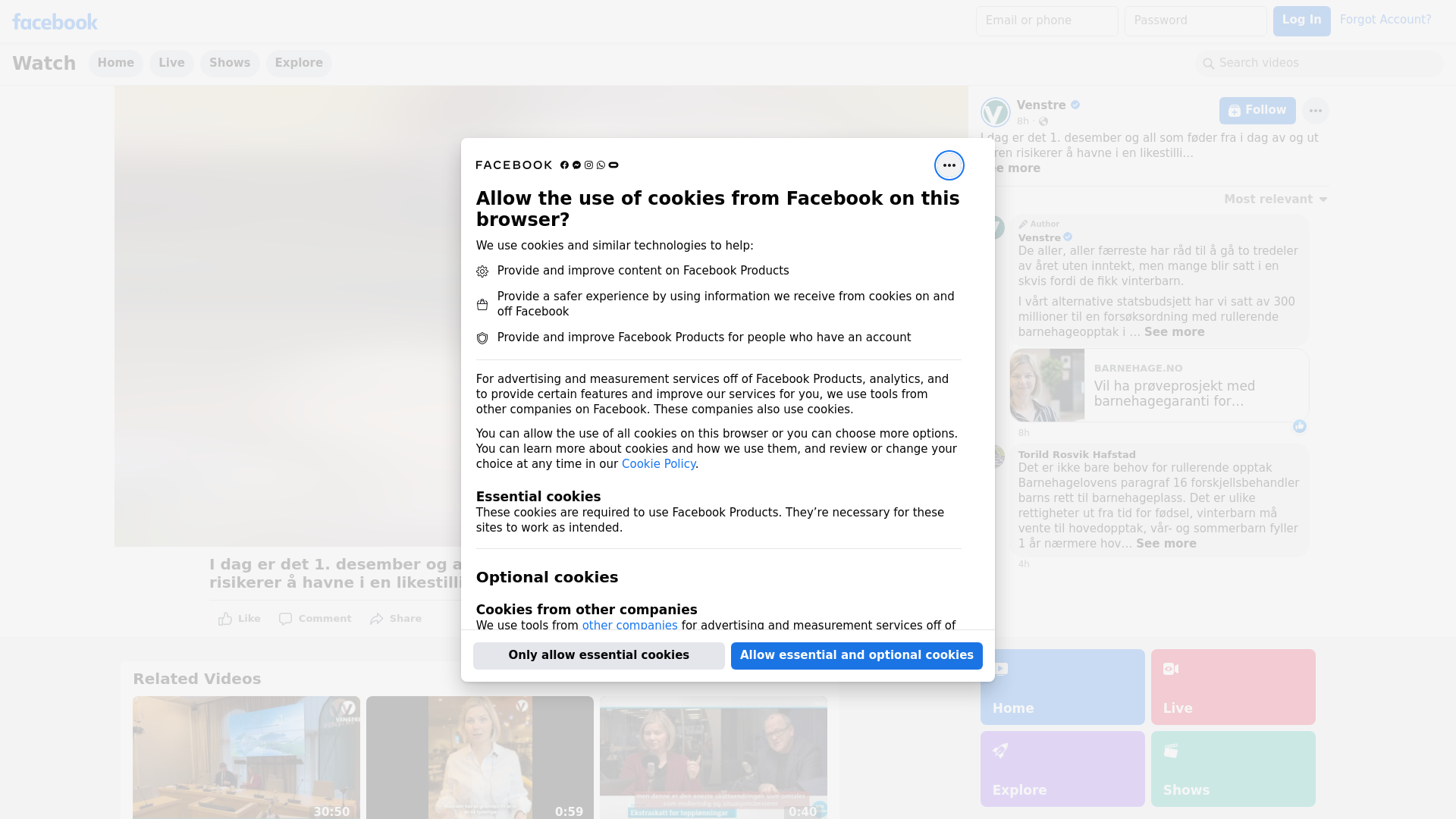
Task: Open the BARNEHAGE.NO link preview card
Action: pyautogui.click(x=1159, y=385)
